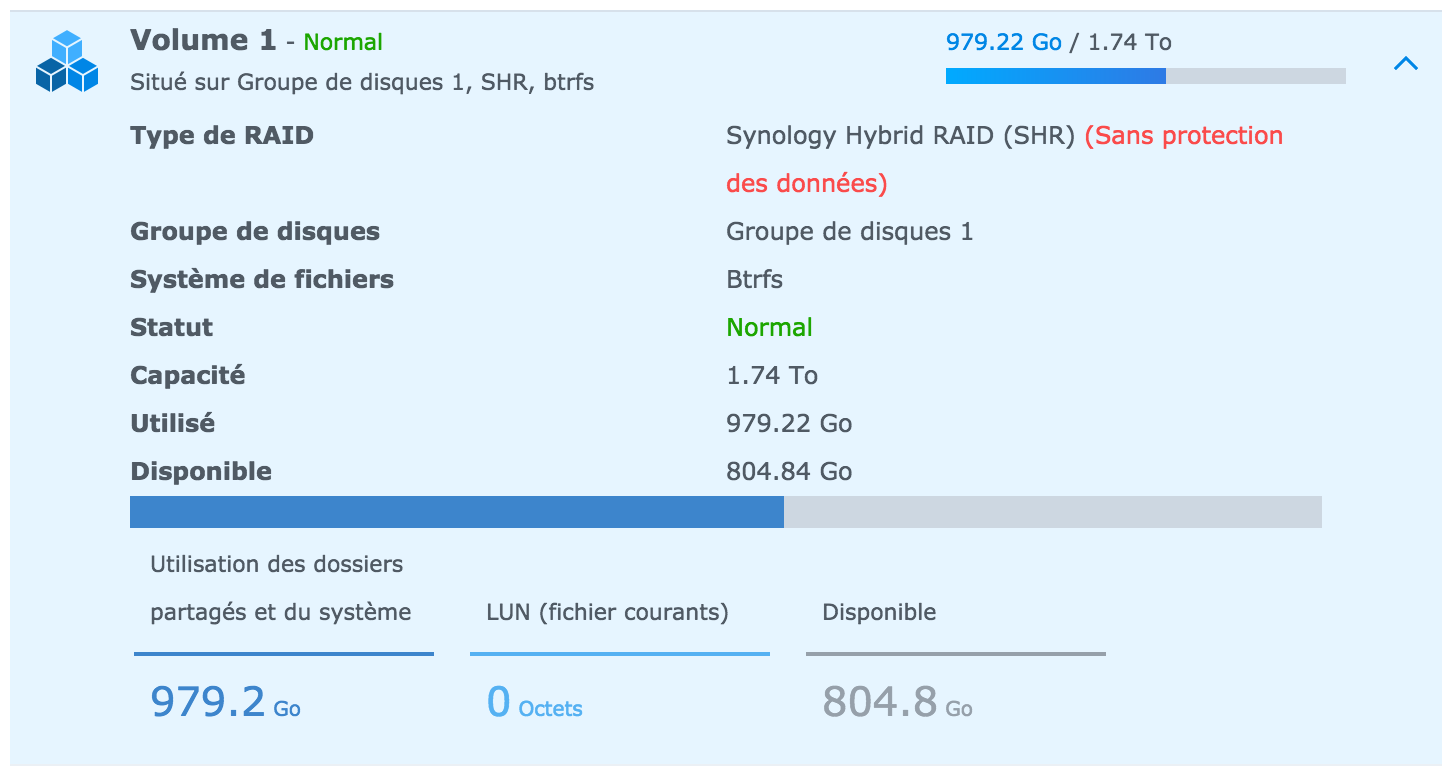The width and height of the screenshot is (1446, 776).
Task: Click the 979.22 Go / 1.74 To header text
Action: [x=1059, y=42]
